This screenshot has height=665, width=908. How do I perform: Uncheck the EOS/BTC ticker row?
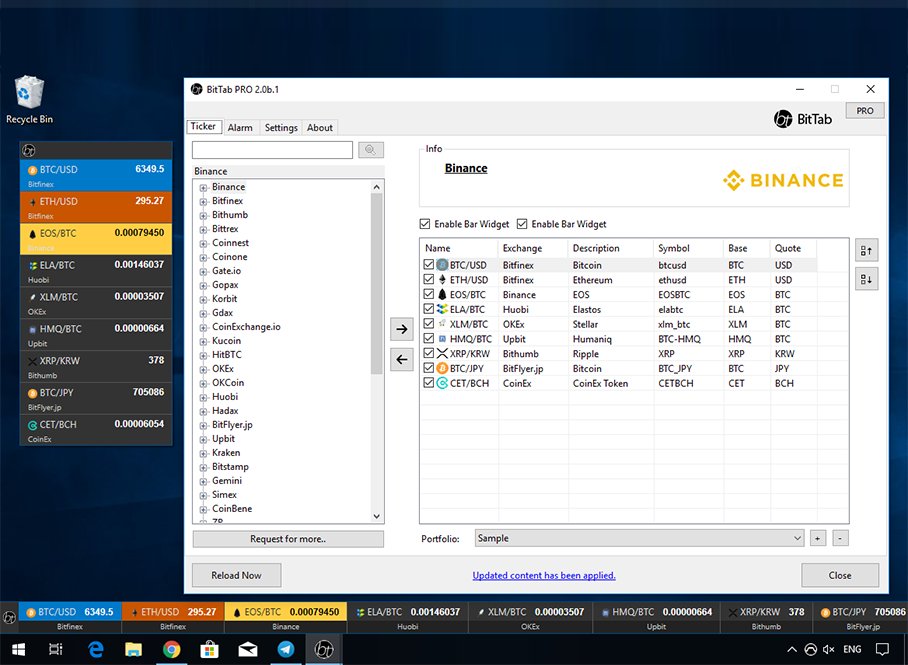(x=429, y=294)
